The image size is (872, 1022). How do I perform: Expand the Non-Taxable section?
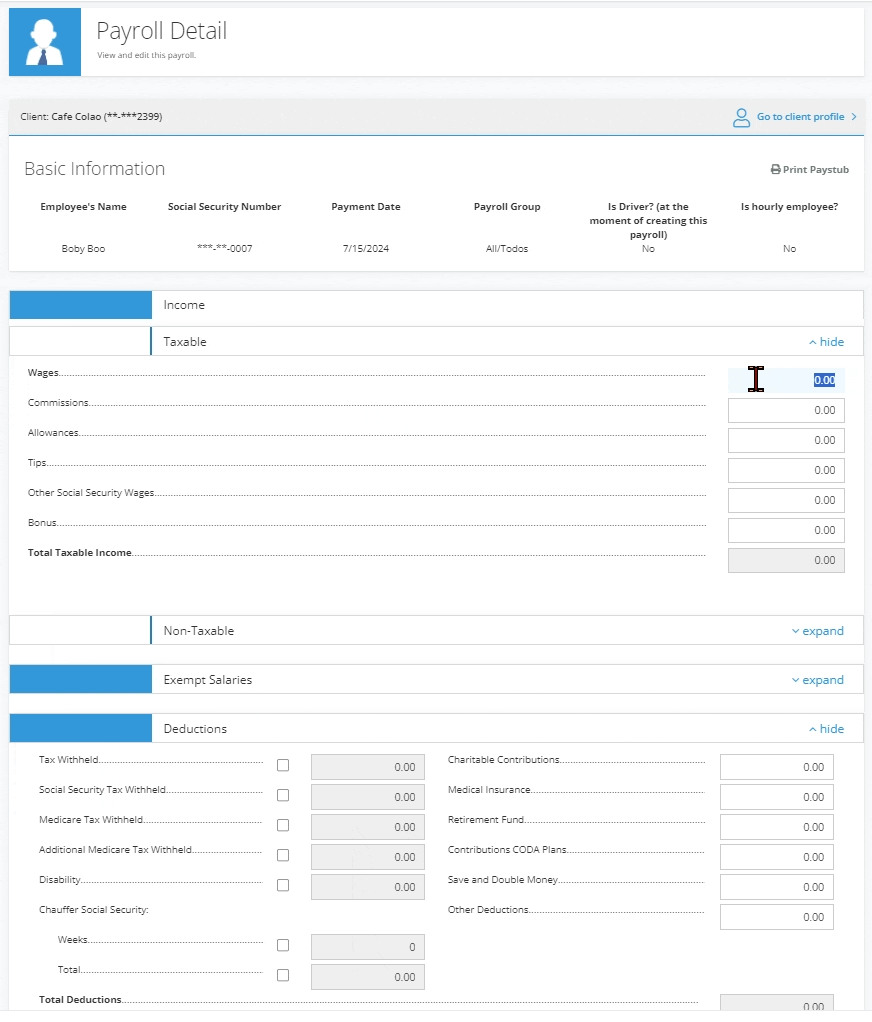pyautogui.click(x=818, y=630)
